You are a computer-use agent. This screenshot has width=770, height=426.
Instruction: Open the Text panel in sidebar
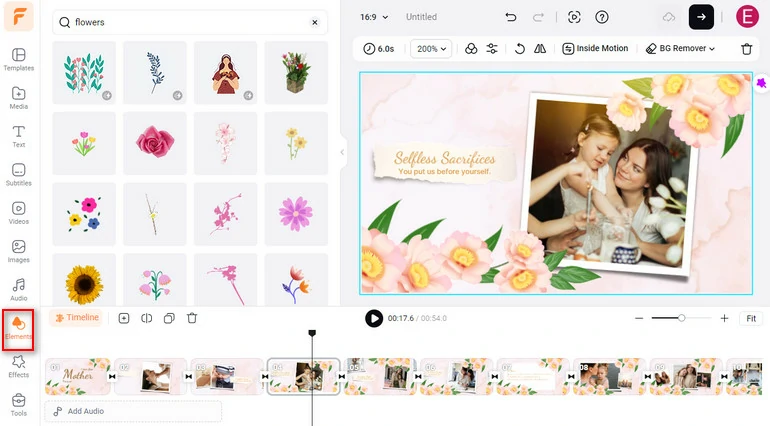point(19,136)
